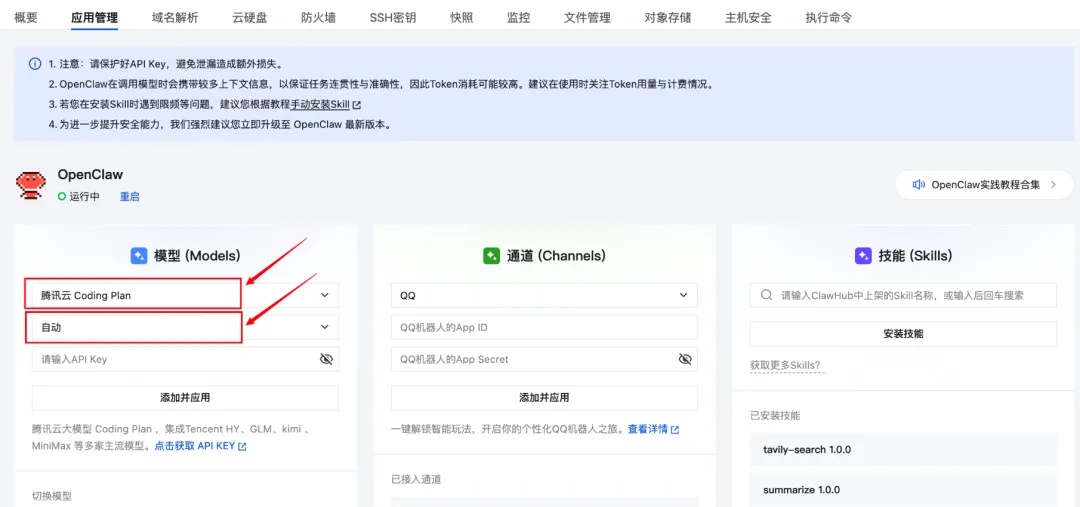Screen dimensions: 1080x507
Task: Open the QQ channel dropdown
Action: [544, 295]
